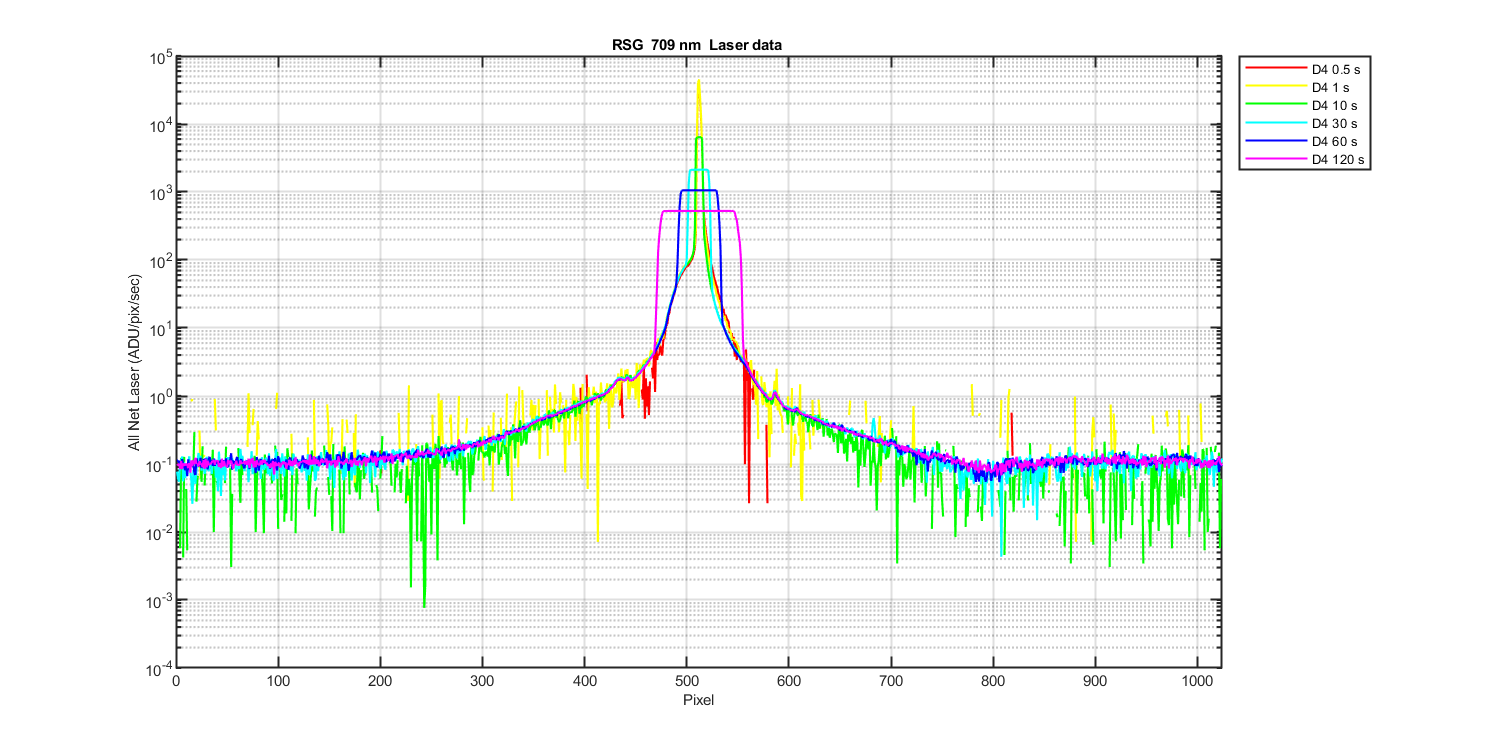Click the green line sample in legend
The image size is (1500, 750).
point(1276,106)
